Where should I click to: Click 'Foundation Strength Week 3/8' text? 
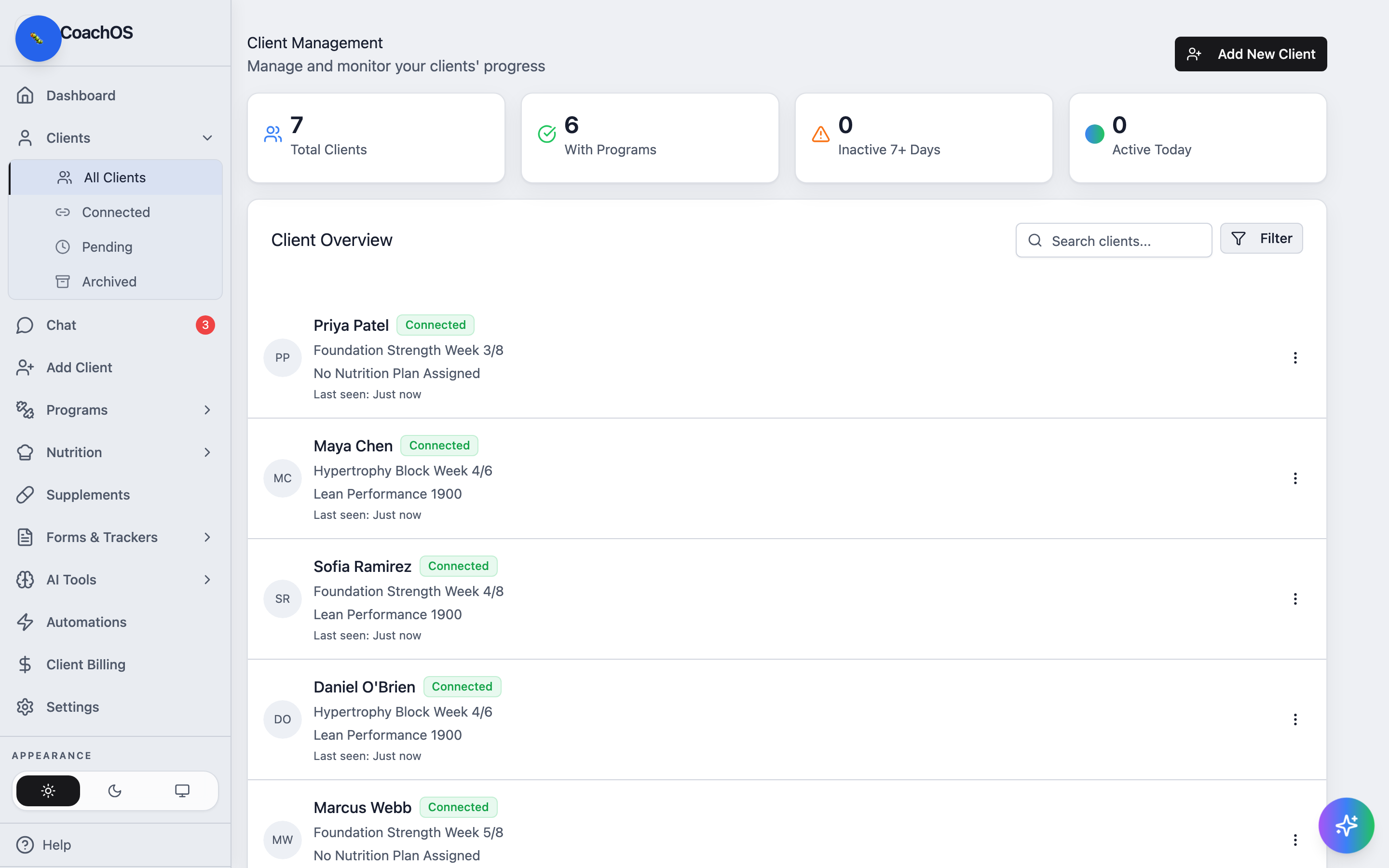(x=408, y=350)
